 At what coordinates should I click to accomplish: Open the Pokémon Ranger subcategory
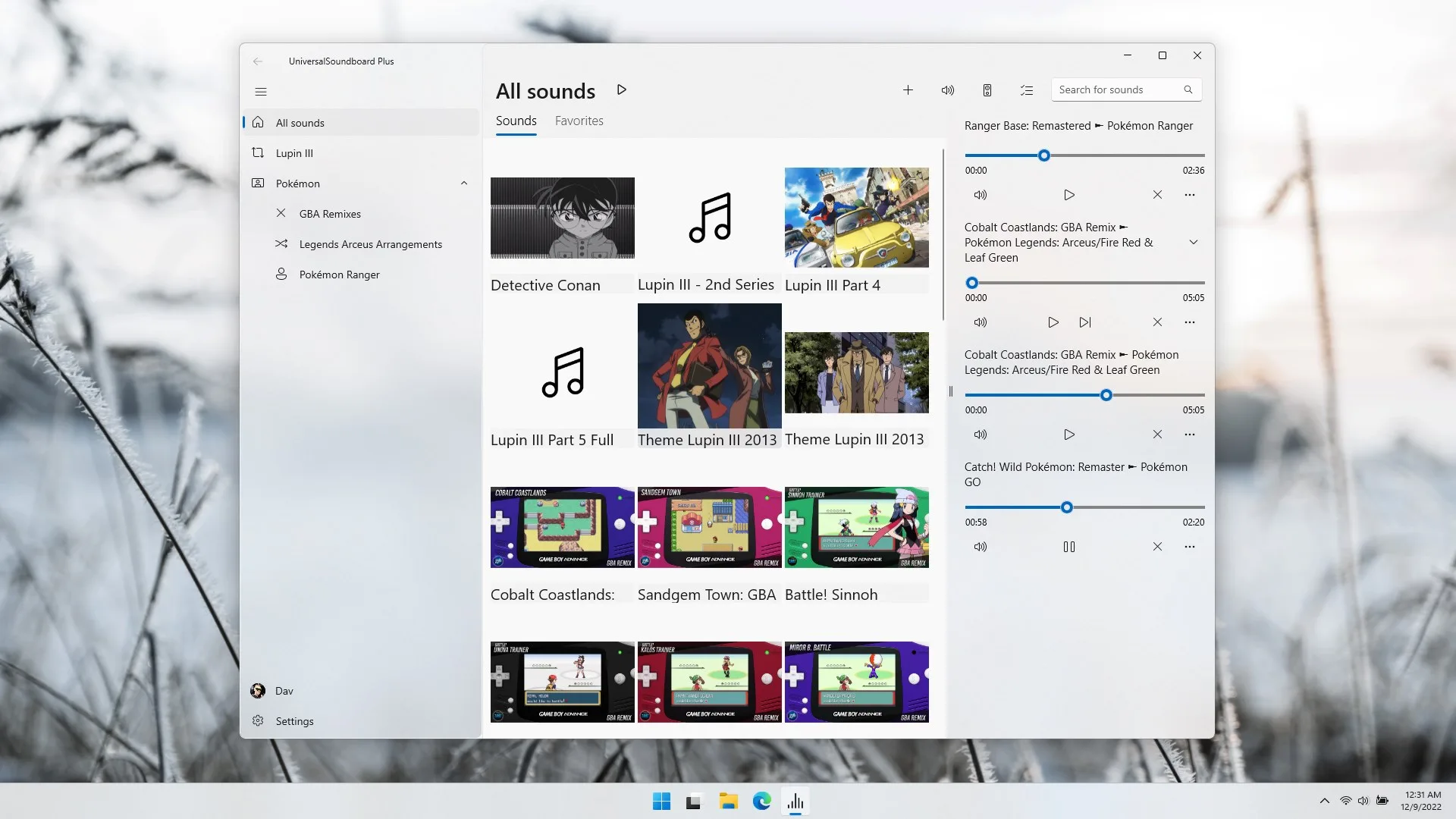pos(361,275)
